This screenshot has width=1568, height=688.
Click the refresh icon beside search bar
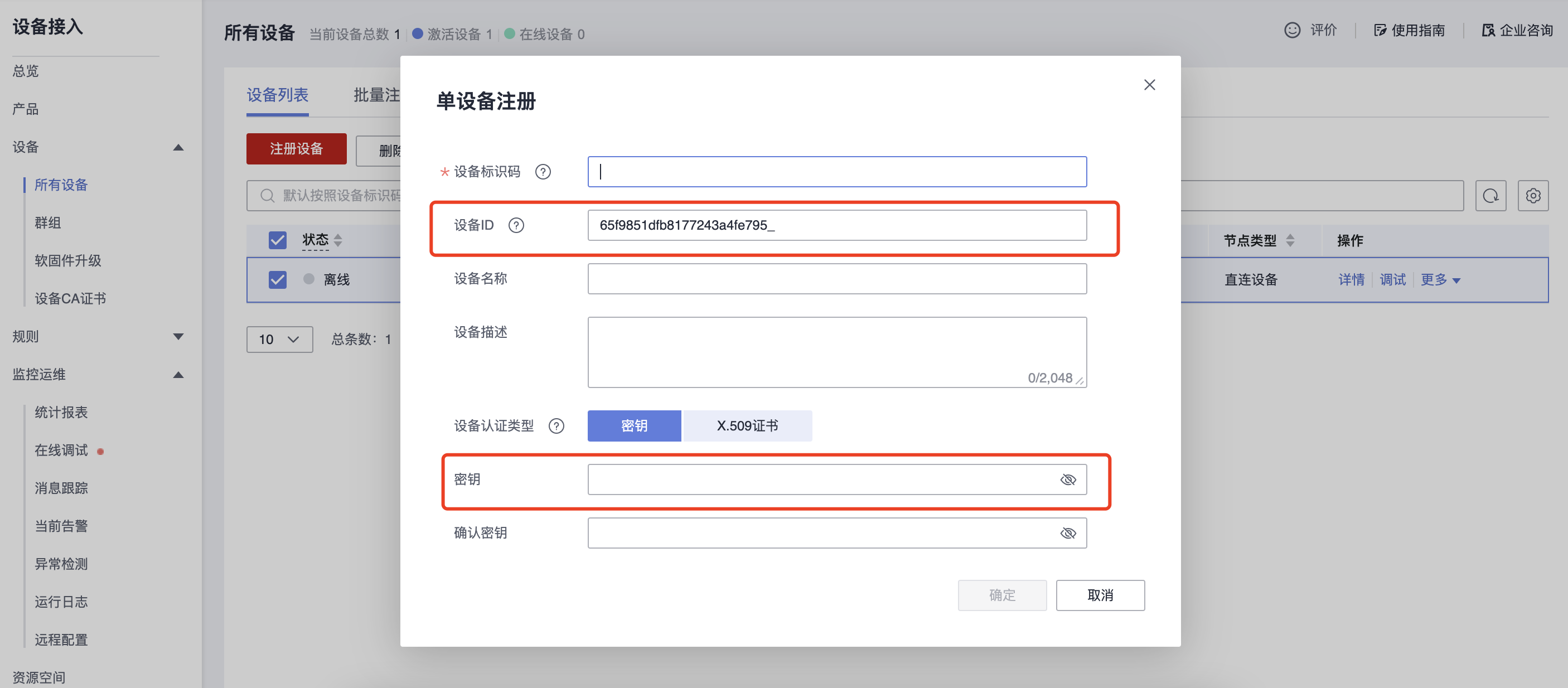[x=1490, y=196]
